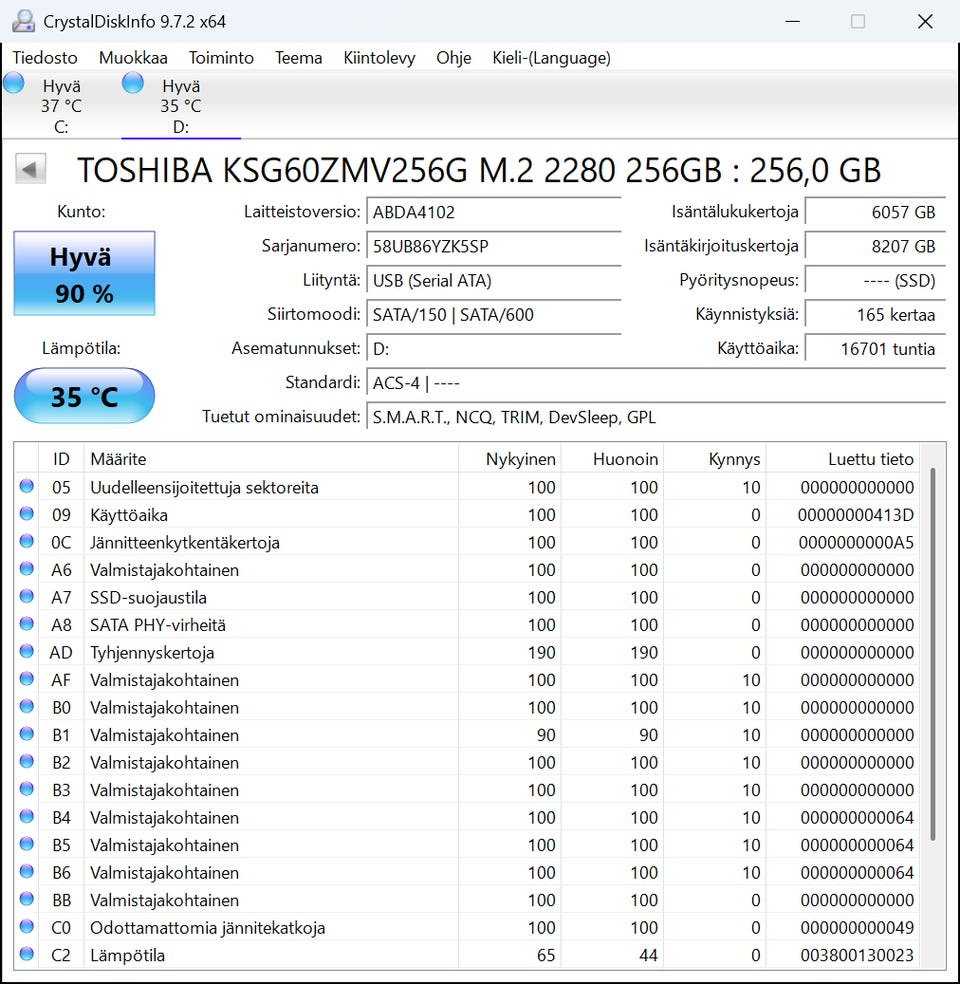Click status orb of SSD-suojaustila row
The height and width of the screenshot is (984, 960).
27,597
